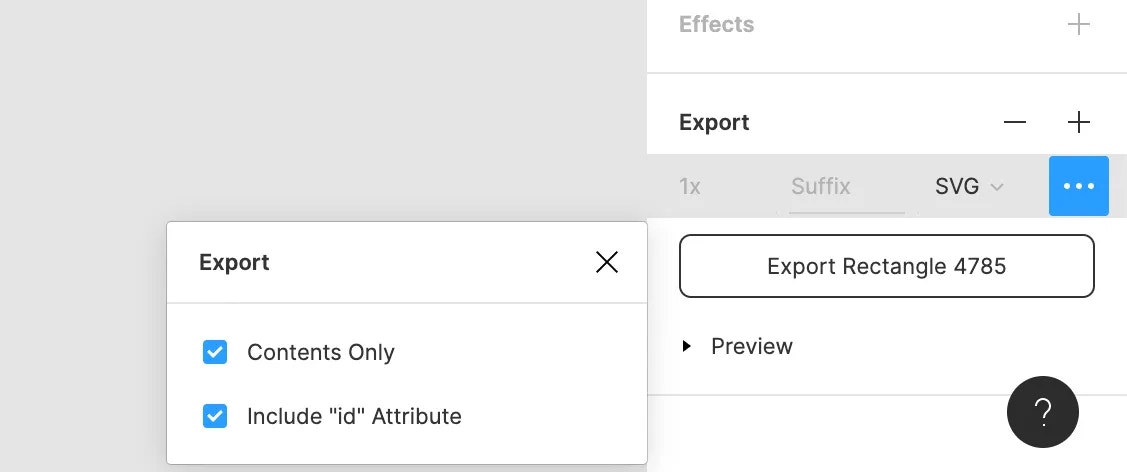Click Export Rectangle 4785 button
This screenshot has width=1127, height=472.
tap(886, 266)
